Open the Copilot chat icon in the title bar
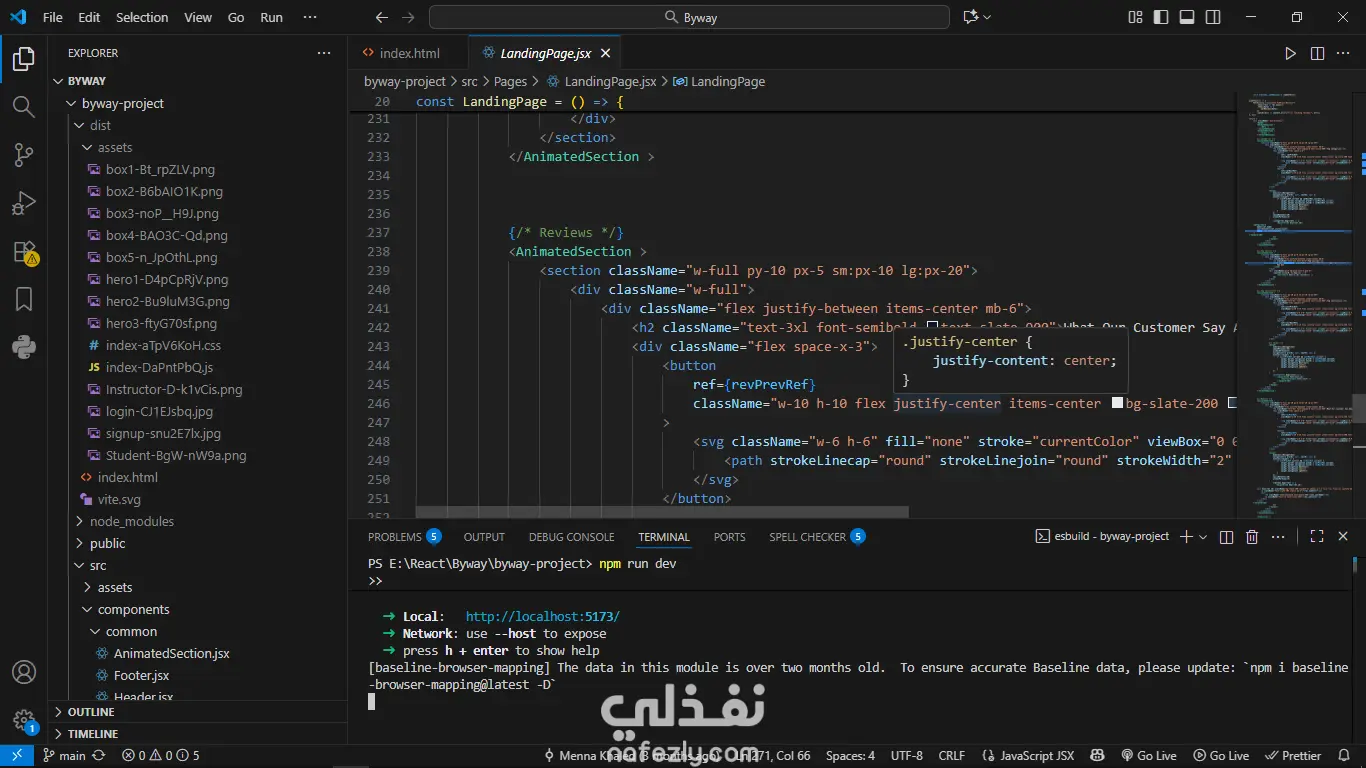The width and height of the screenshot is (1366, 768). click(969, 17)
